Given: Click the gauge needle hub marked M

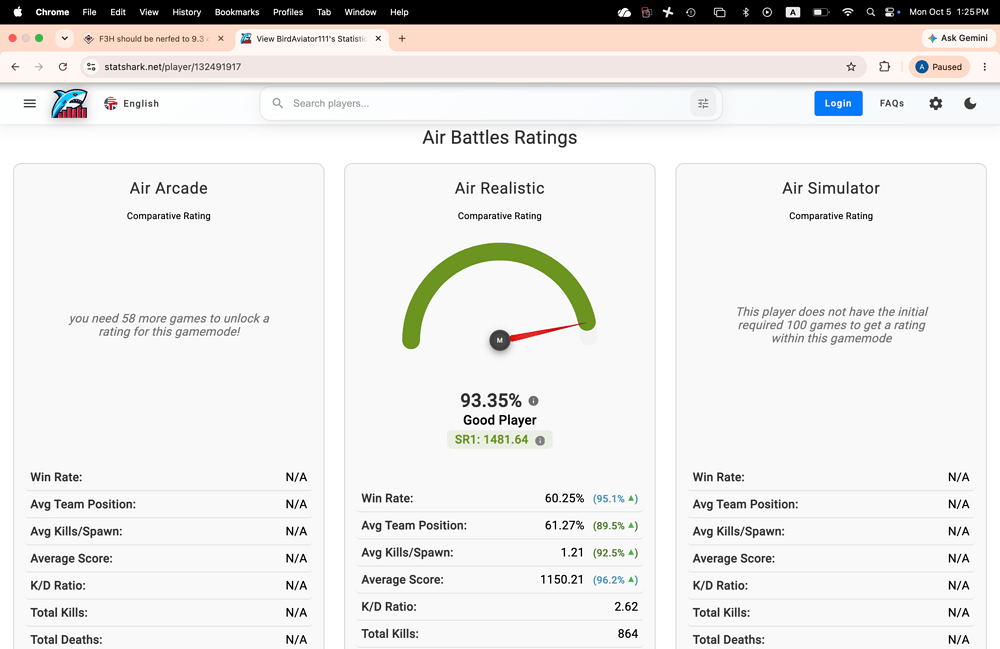Looking at the screenshot, I should click(499, 340).
